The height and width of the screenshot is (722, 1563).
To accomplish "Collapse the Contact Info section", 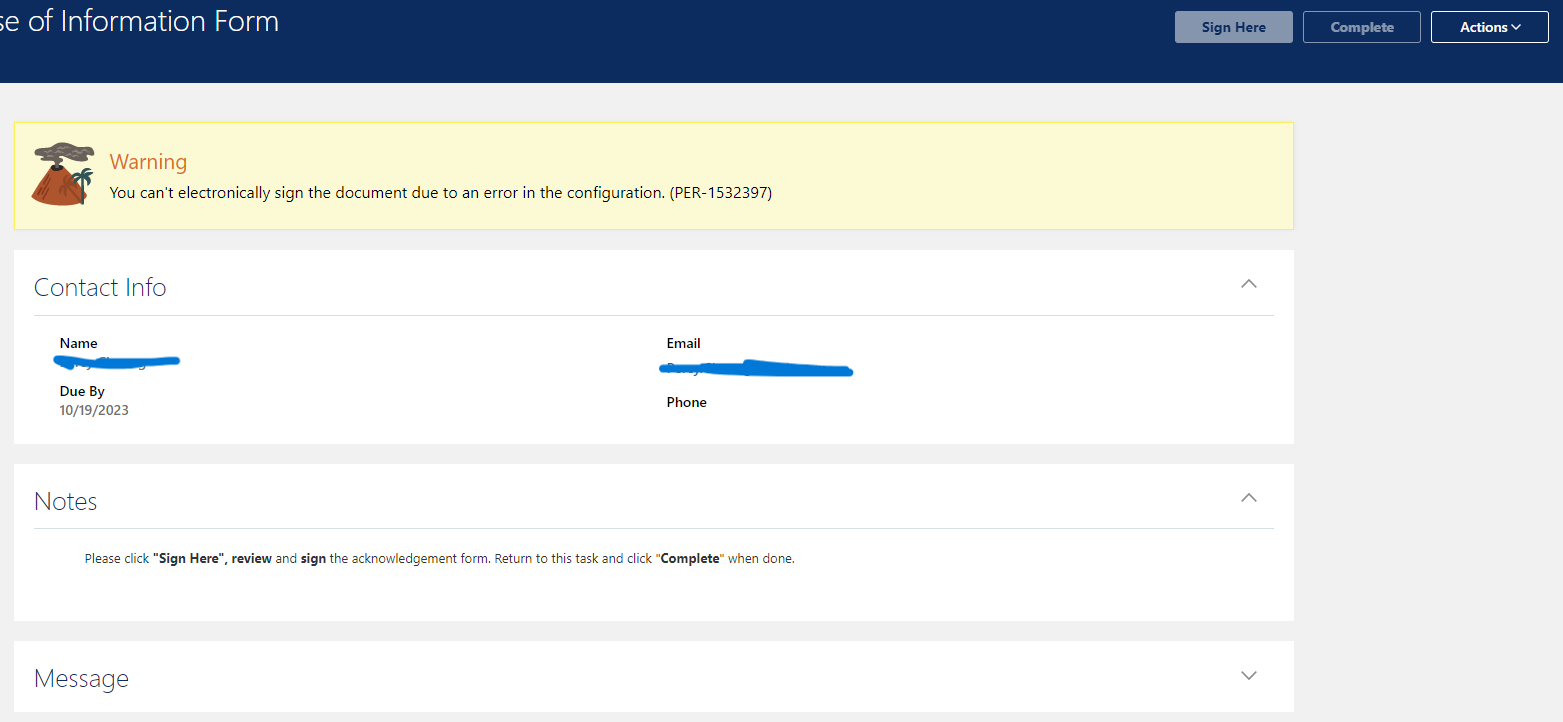I will tap(1248, 284).
